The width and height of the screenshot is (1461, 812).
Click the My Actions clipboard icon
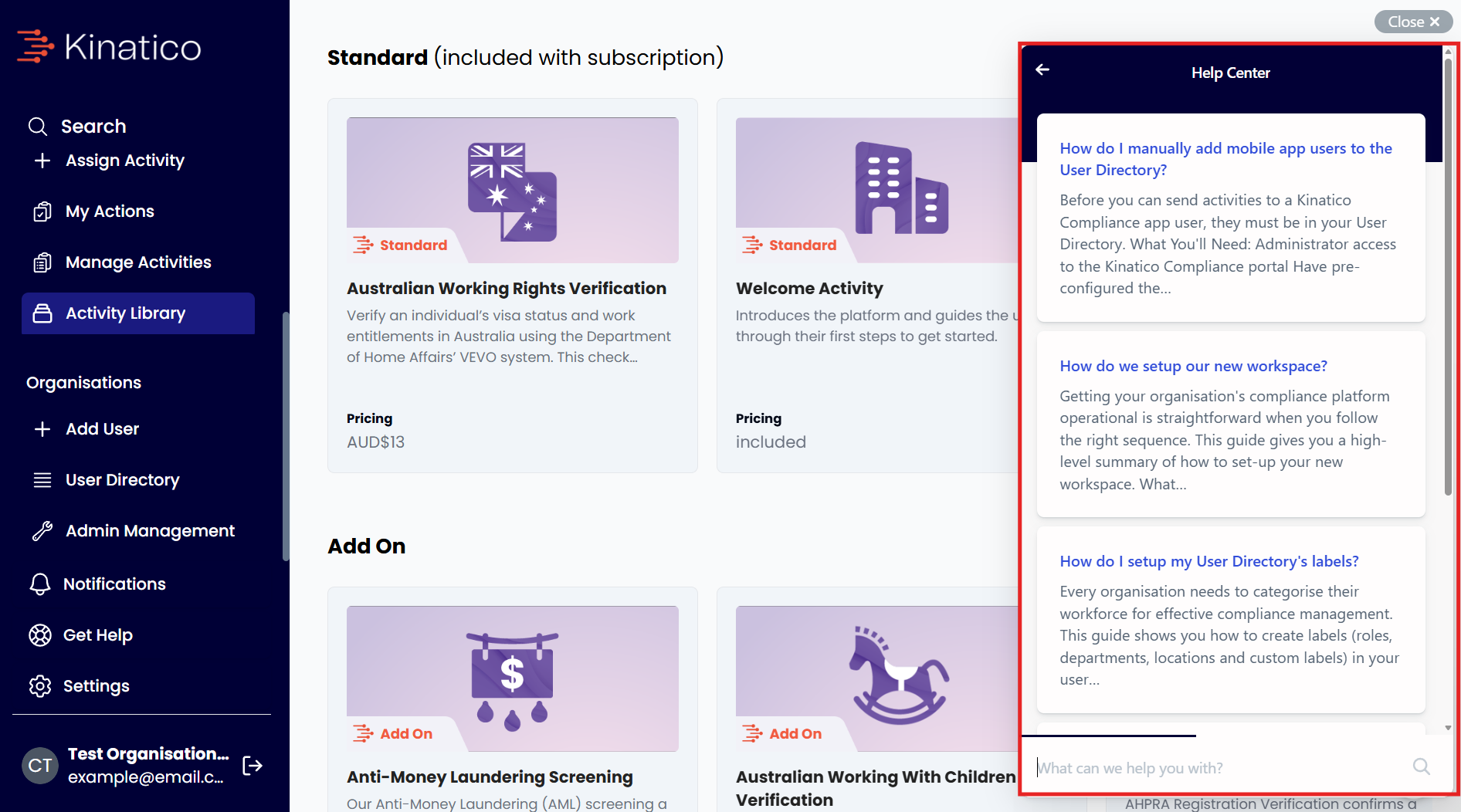click(42, 211)
